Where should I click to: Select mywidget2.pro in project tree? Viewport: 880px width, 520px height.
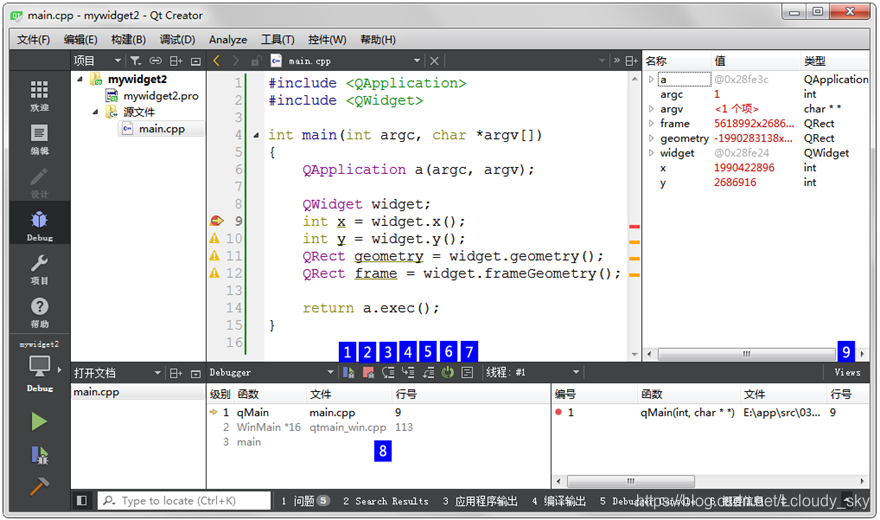click(161, 96)
